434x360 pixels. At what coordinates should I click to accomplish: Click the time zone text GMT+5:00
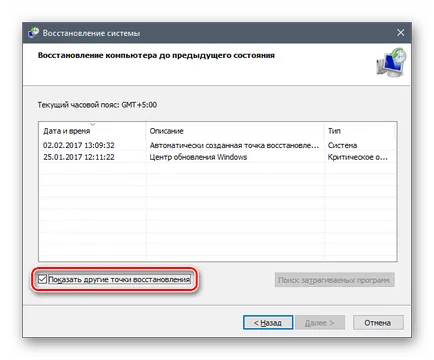click(139, 105)
